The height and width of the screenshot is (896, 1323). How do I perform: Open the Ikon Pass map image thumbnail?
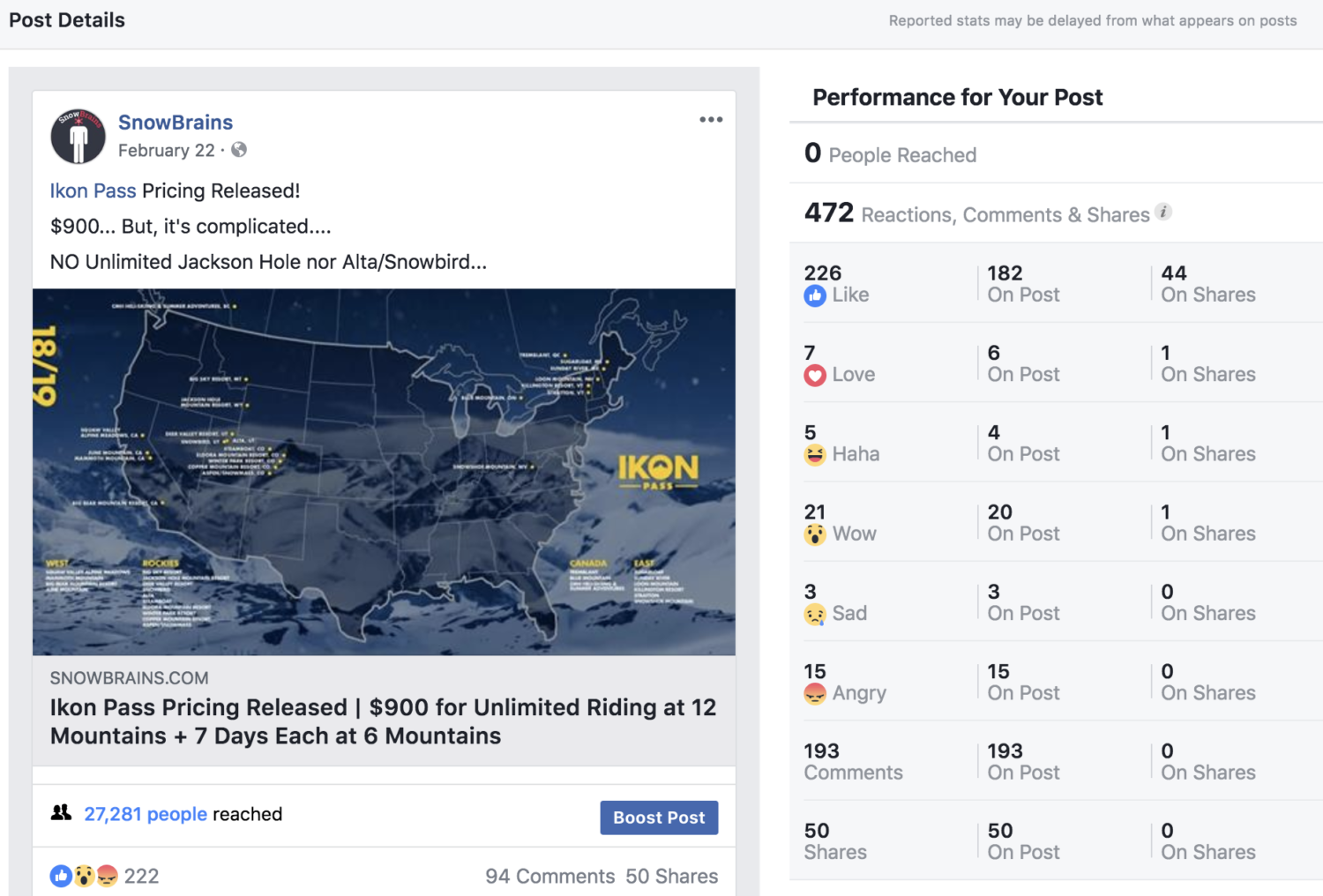coord(384,472)
